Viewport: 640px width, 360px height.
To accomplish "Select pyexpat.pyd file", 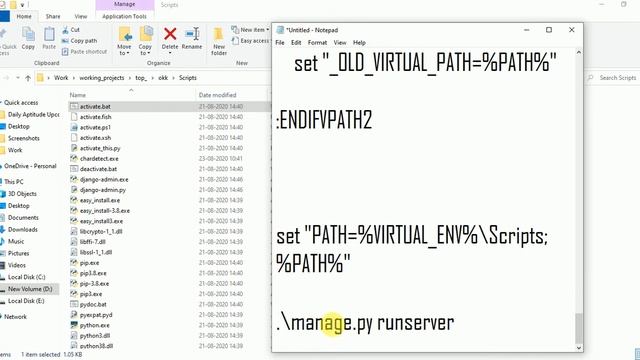I will [96, 315].
